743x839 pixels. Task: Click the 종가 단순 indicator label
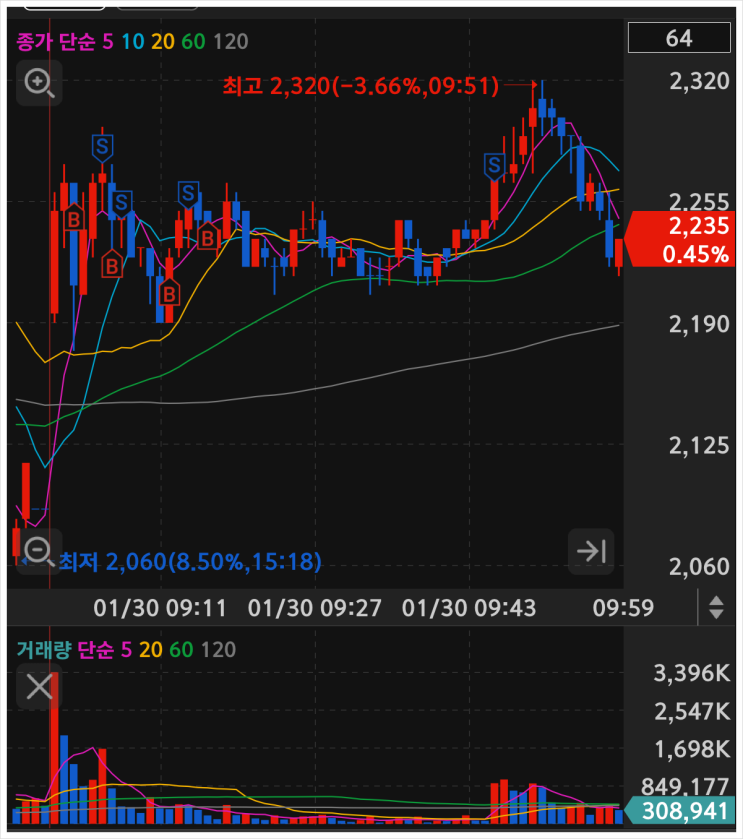coord(56,41)
